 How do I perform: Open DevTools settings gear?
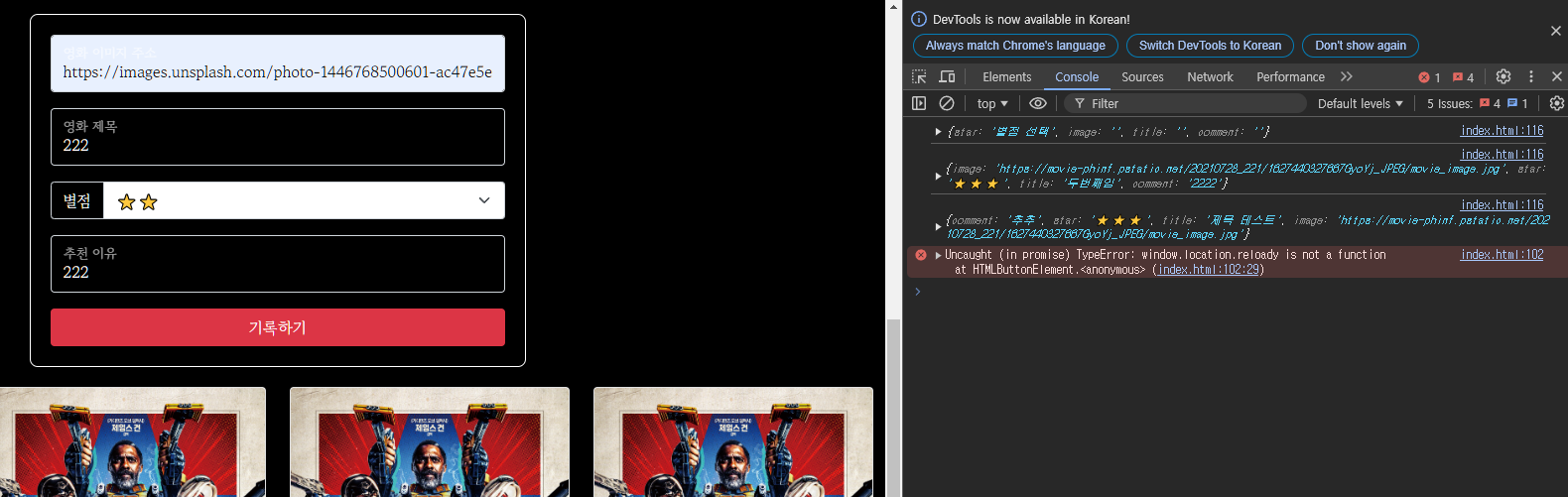point(1503,76)
